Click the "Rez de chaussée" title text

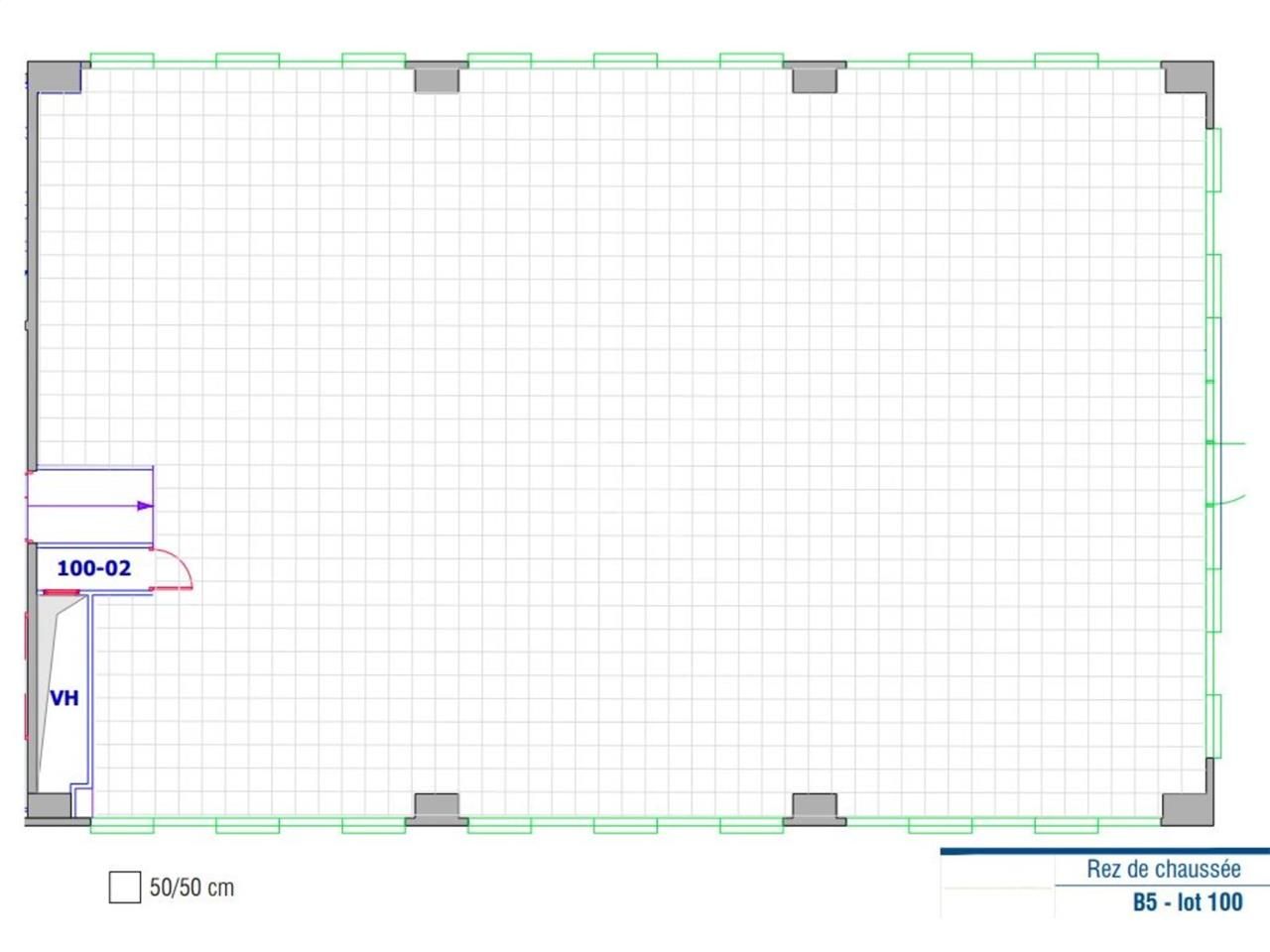pos(1163,870)
